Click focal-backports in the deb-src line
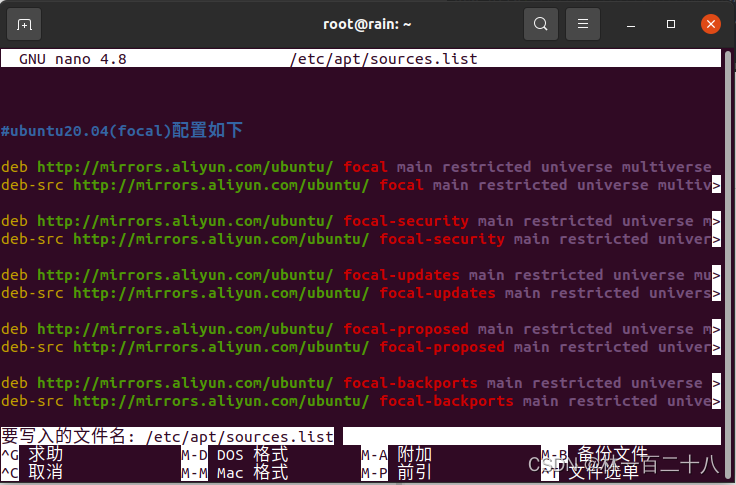This screenshot has width=736, height=485. 446,401
